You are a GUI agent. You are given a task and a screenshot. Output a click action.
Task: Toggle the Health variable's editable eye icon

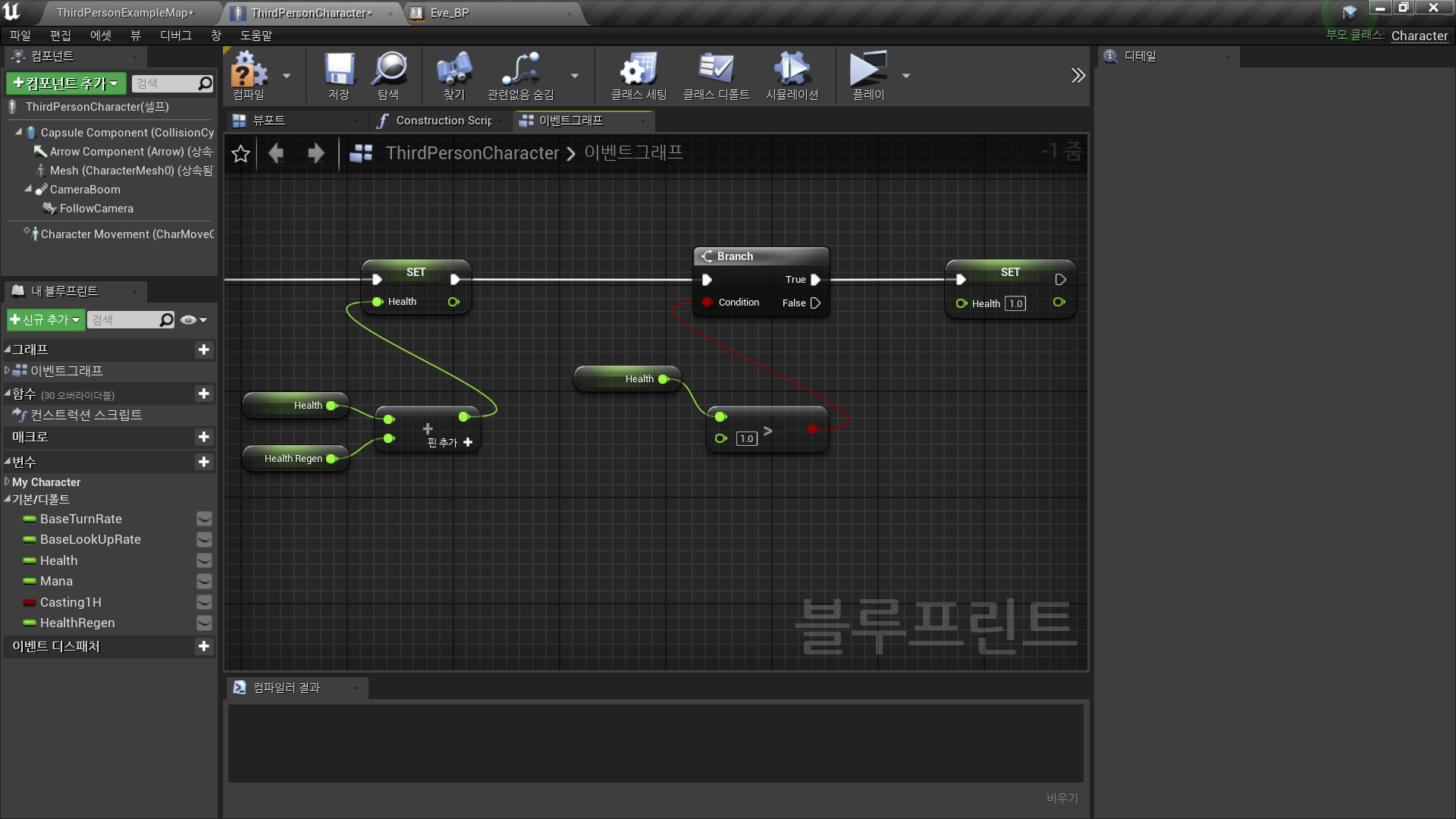[204, 560]
